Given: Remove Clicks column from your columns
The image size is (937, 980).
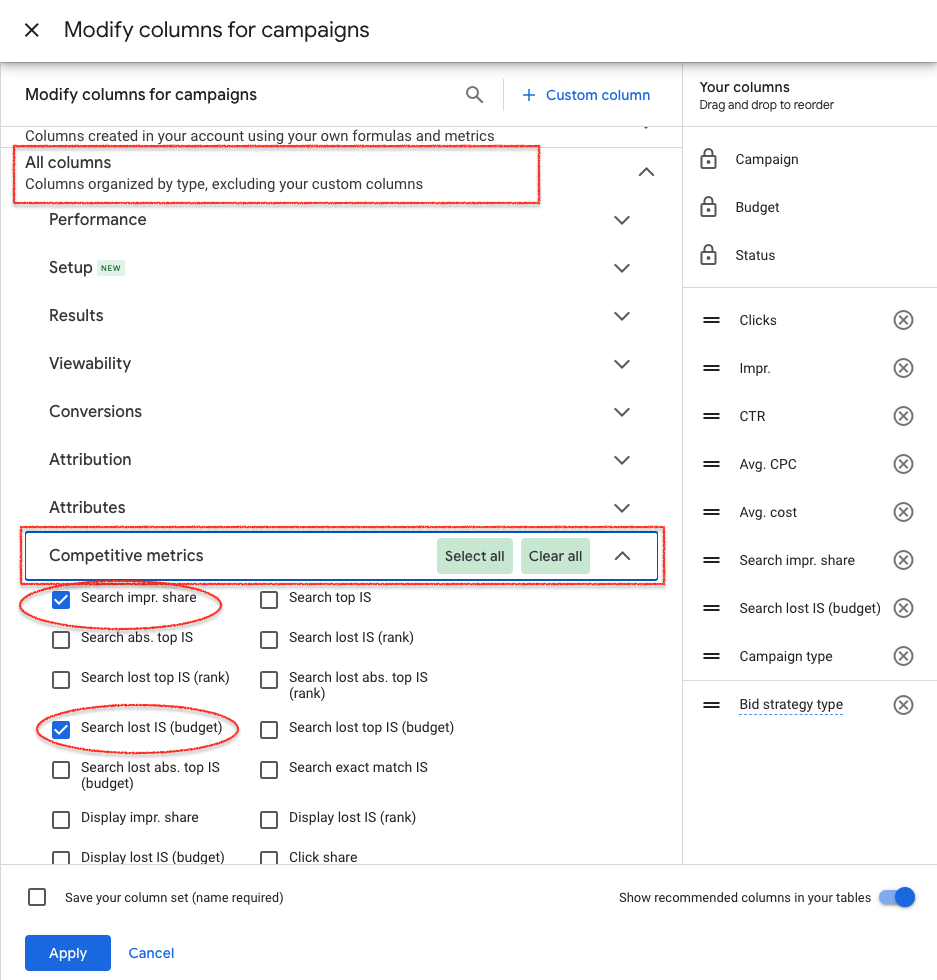Looking at the screenshot, I should coord(903,320).
